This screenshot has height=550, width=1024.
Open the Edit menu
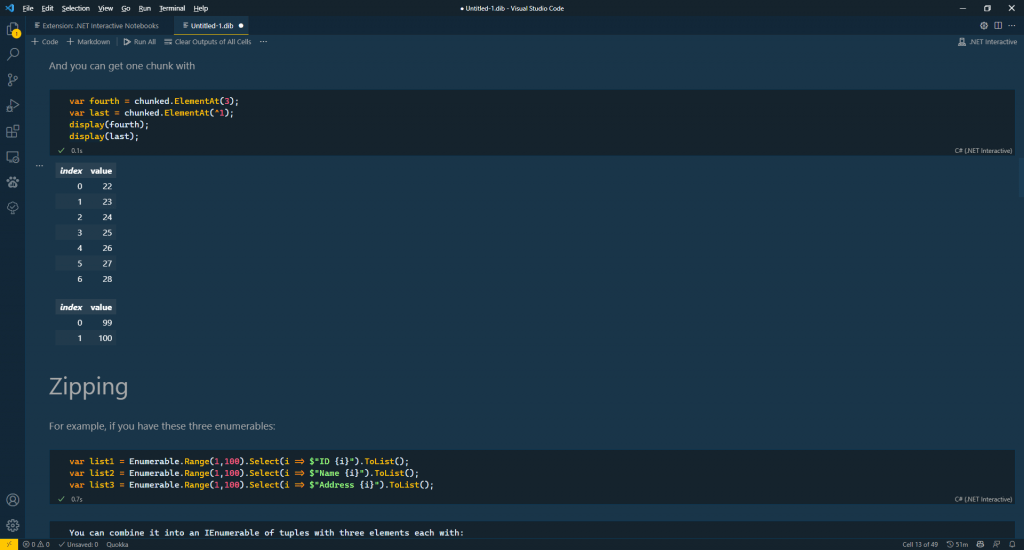tap(47, 8)
